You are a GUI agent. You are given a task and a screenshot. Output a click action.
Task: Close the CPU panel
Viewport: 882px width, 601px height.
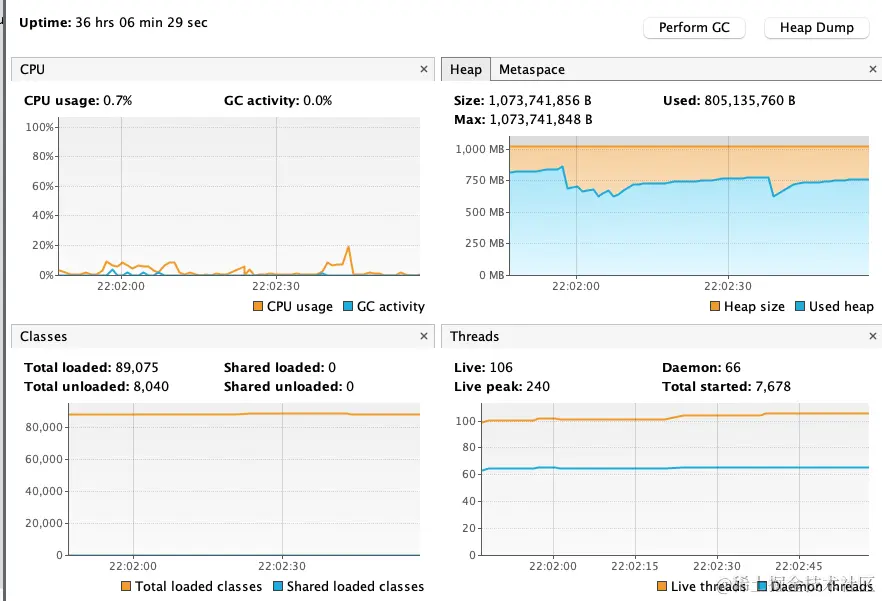tap(424, 70)
